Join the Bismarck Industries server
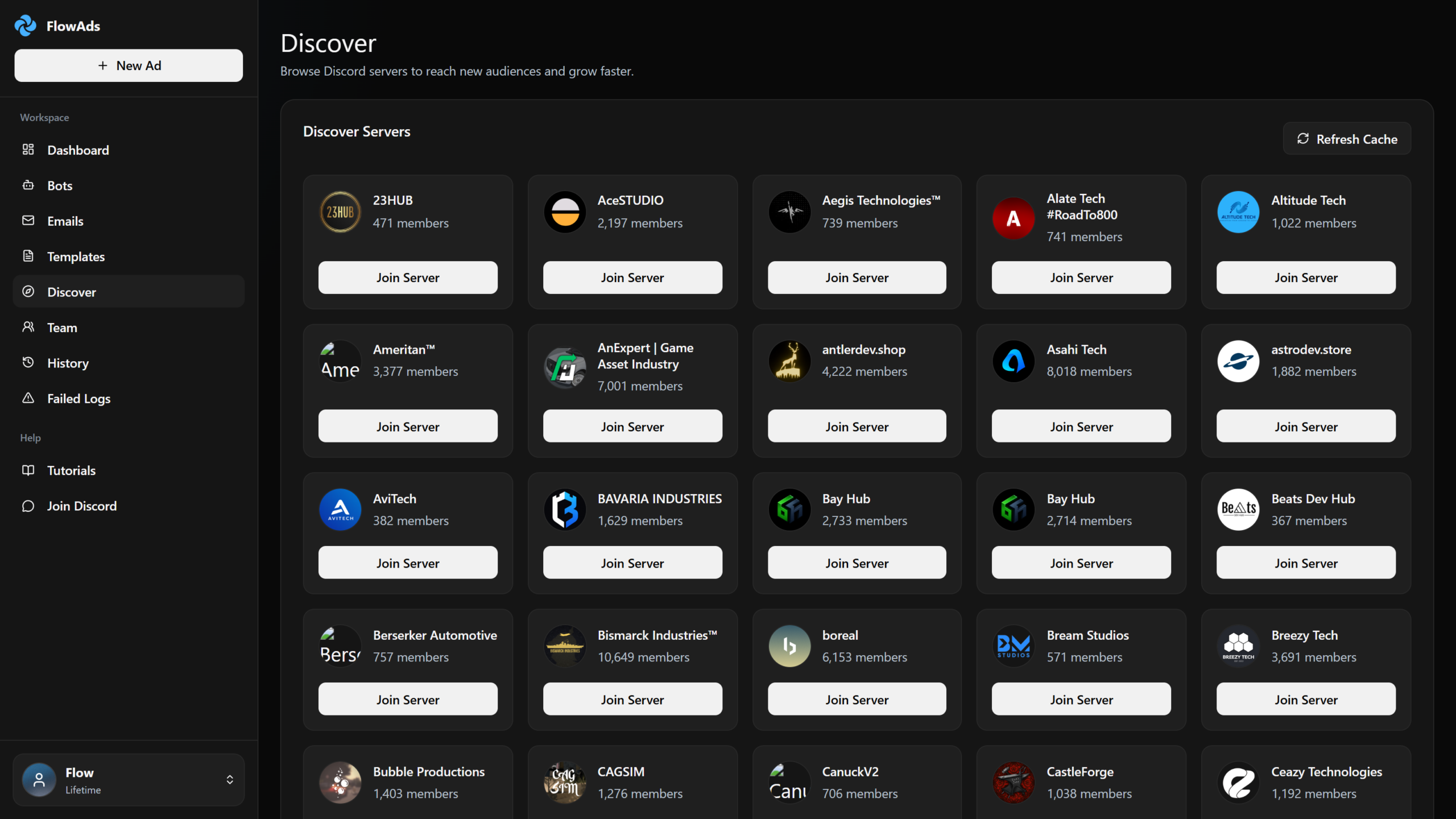Screen dimensions: 1456x819 (x=632, y=699)
